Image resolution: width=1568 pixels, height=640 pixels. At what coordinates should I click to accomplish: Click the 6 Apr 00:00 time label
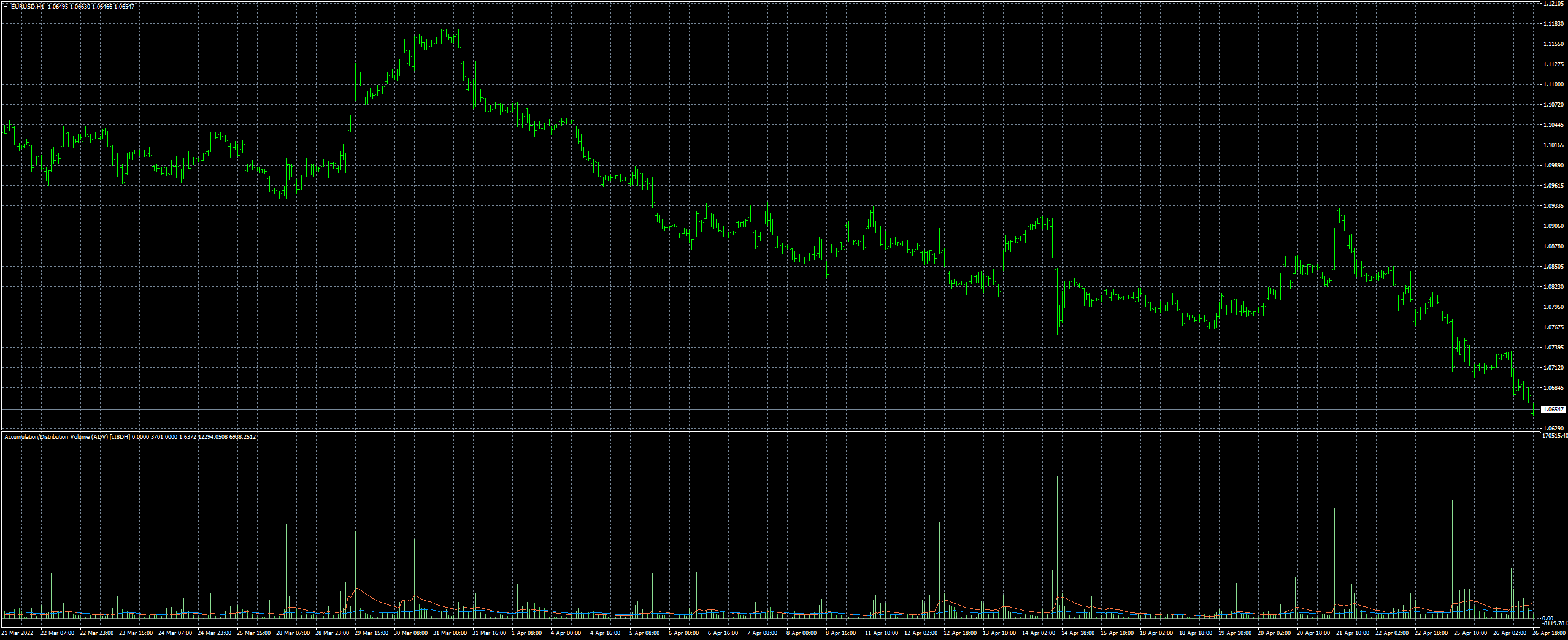point(683,633)
